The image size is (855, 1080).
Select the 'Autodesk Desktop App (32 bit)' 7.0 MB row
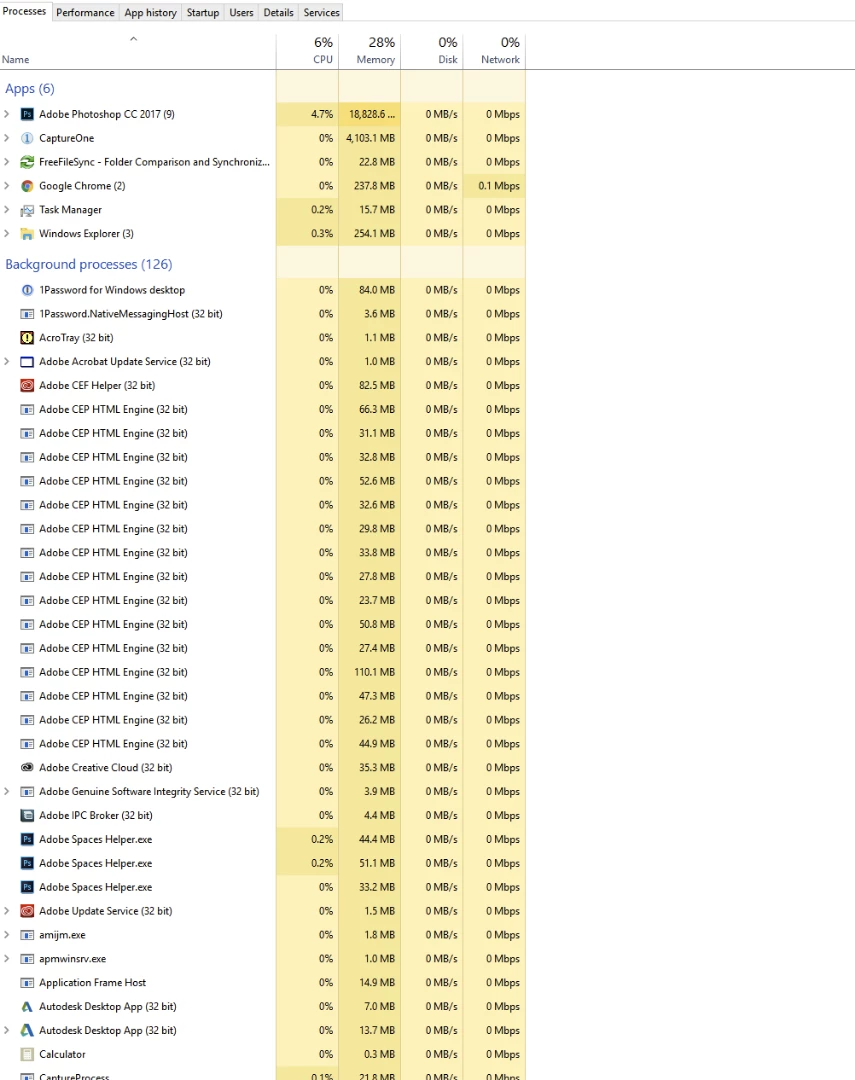point(262,1006)
